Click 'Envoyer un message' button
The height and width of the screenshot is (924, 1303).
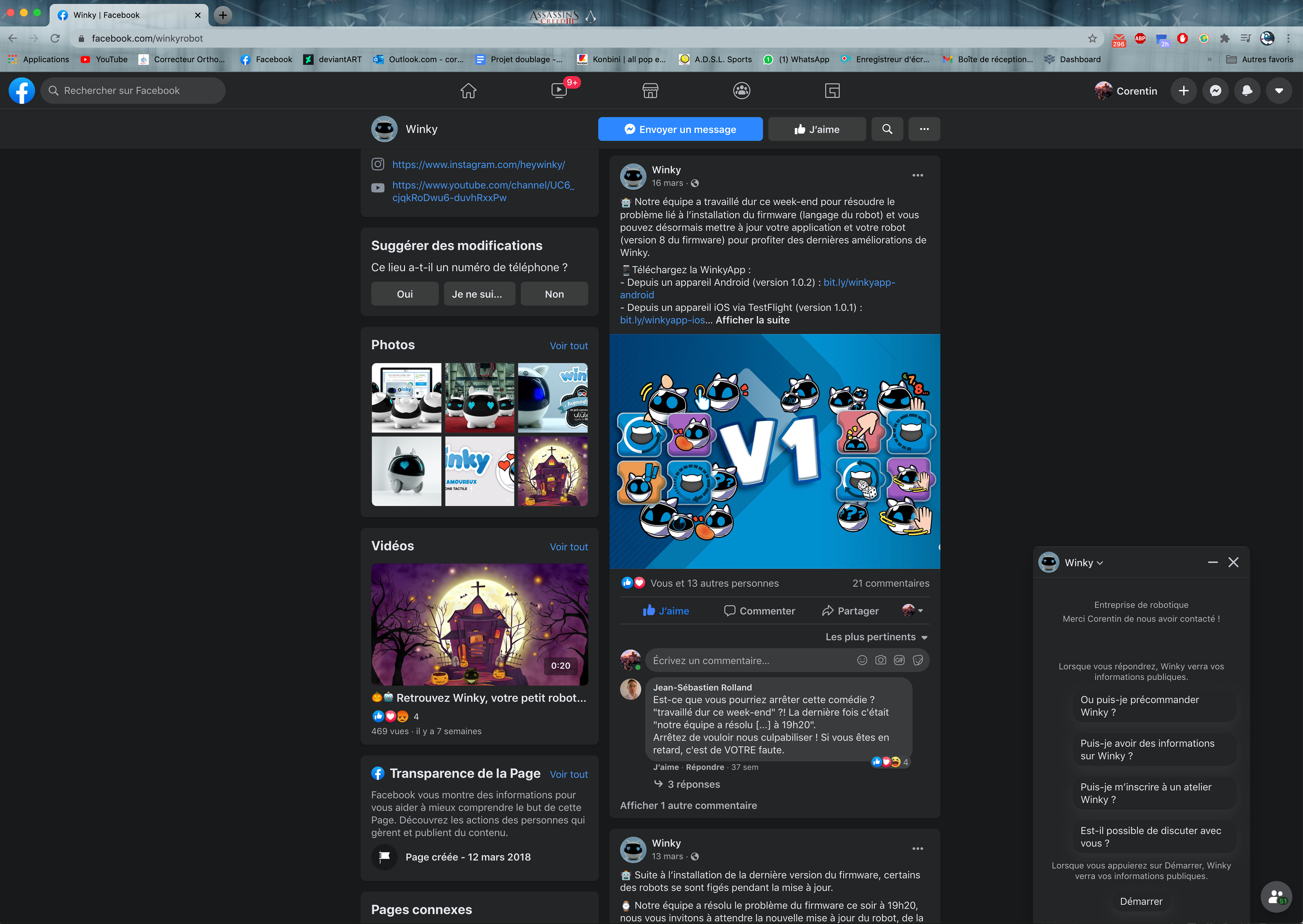(x=680, y=129)
